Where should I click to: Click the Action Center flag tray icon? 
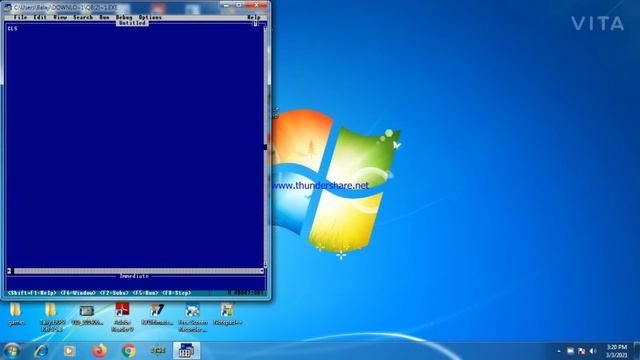click(570, 351)
